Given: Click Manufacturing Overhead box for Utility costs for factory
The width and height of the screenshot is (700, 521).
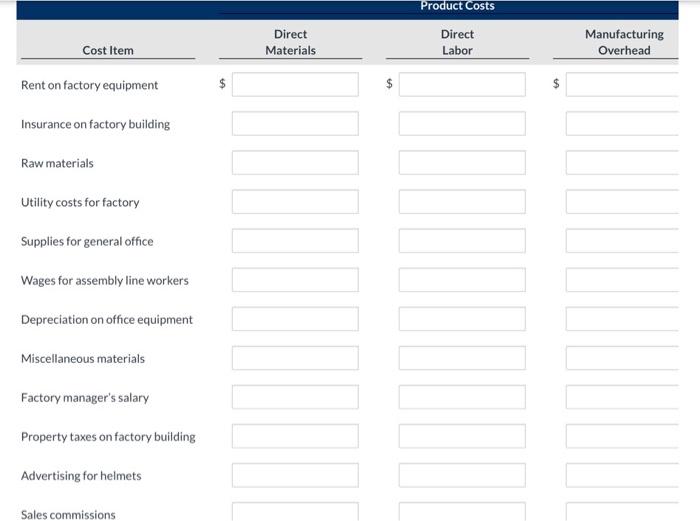Looking at the screenshot, I should pos(622,202).
